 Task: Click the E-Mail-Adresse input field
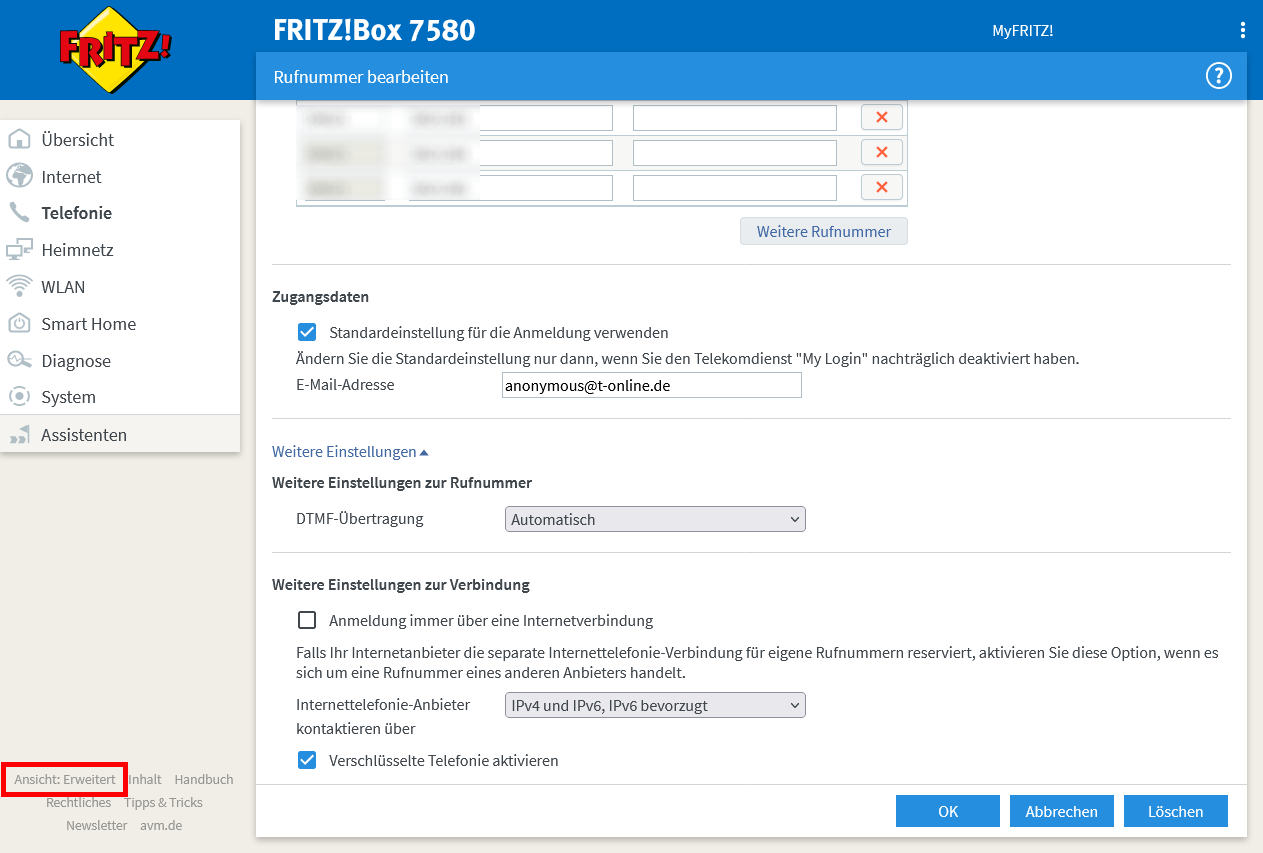click(x=651, y=385)
